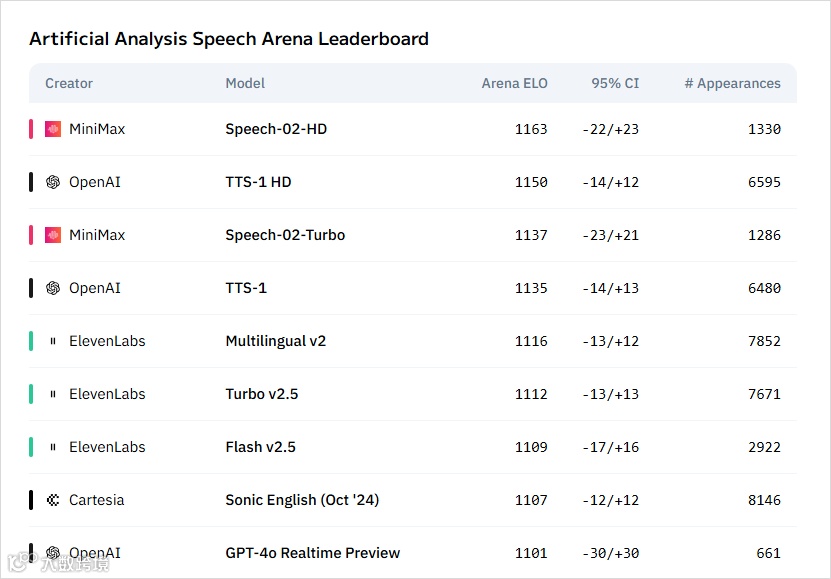Screen dimensions: 831x579
Task: Click the MiniMax logo beside Speech-02-Turbo
Action: pos(53,235)
